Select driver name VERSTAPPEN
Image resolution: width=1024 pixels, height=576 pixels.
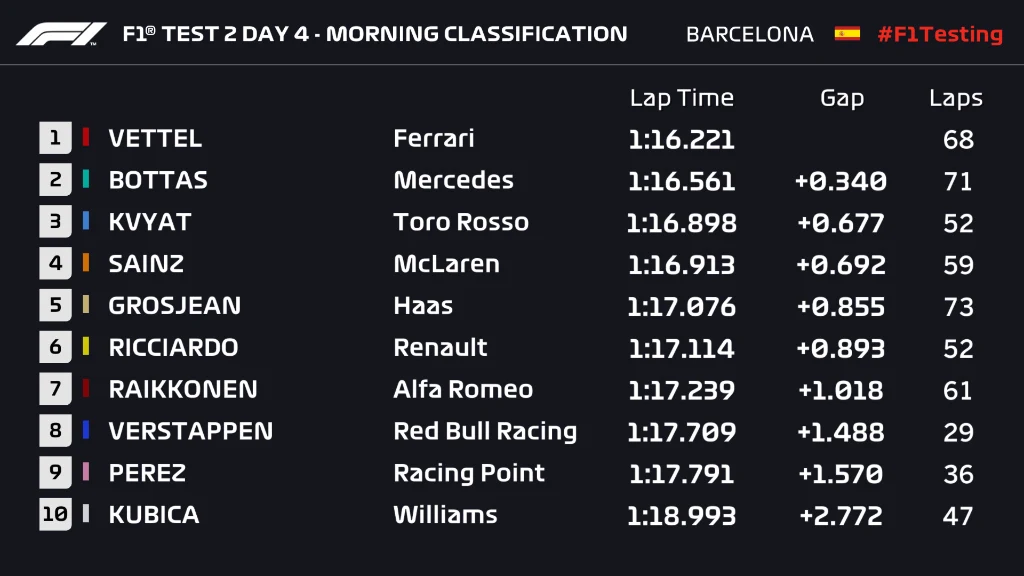click(190, 431)
